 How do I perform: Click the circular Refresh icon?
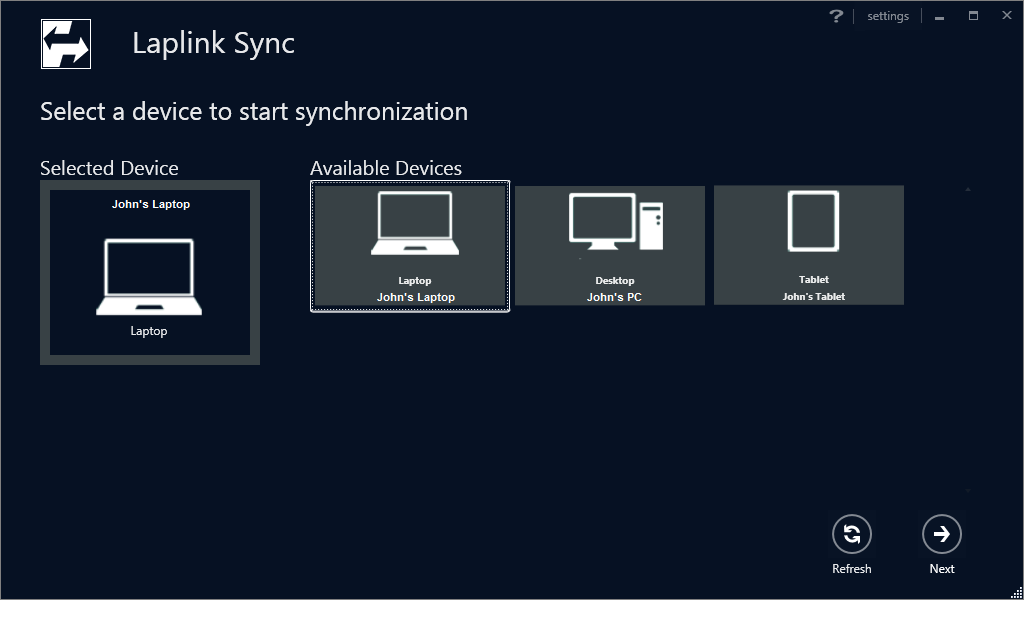(852, 534)
